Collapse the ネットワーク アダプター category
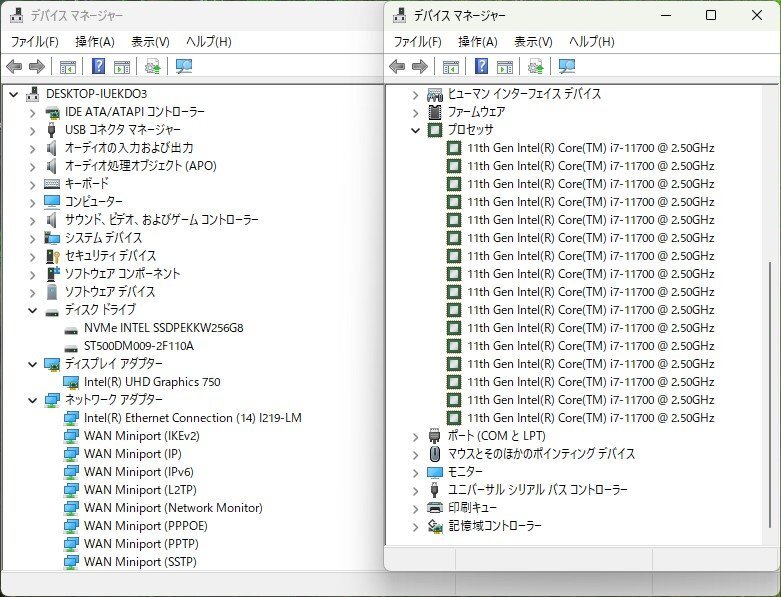This screenshot has height=597, width=781. coord(33,400)
